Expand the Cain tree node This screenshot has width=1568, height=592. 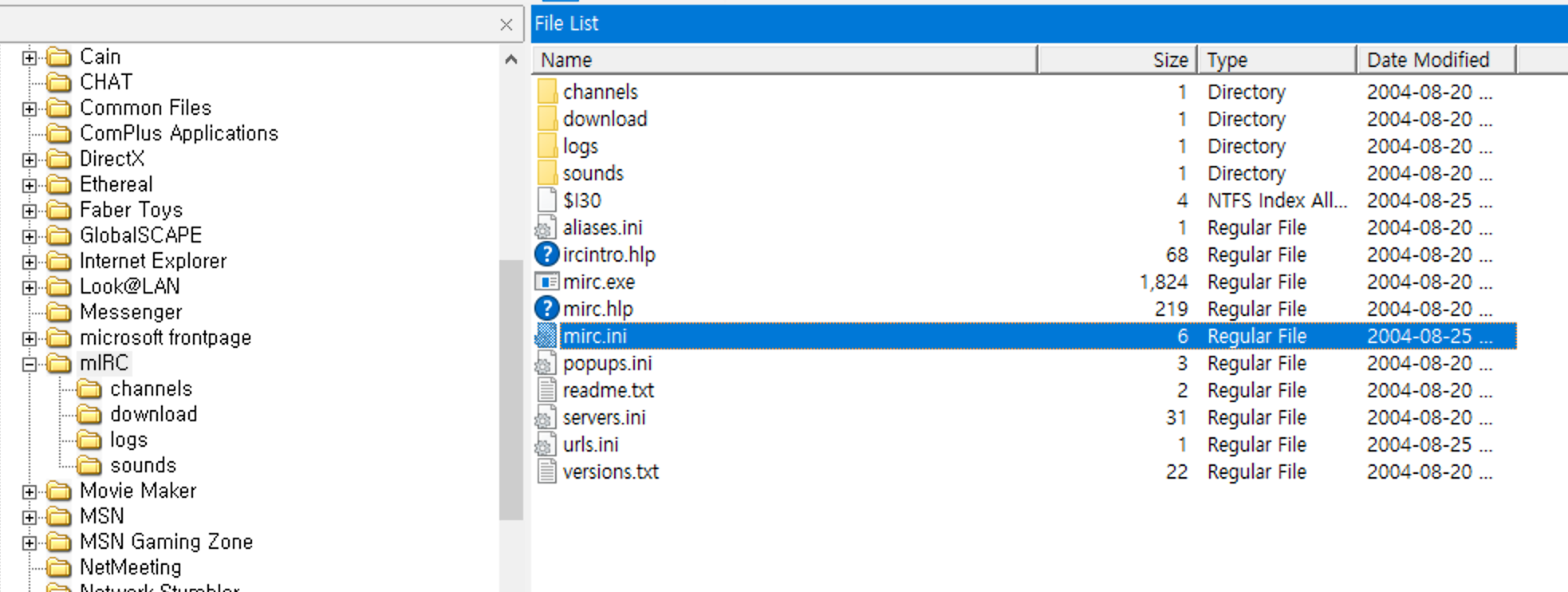pyautogui.click(x=30, y=57)
